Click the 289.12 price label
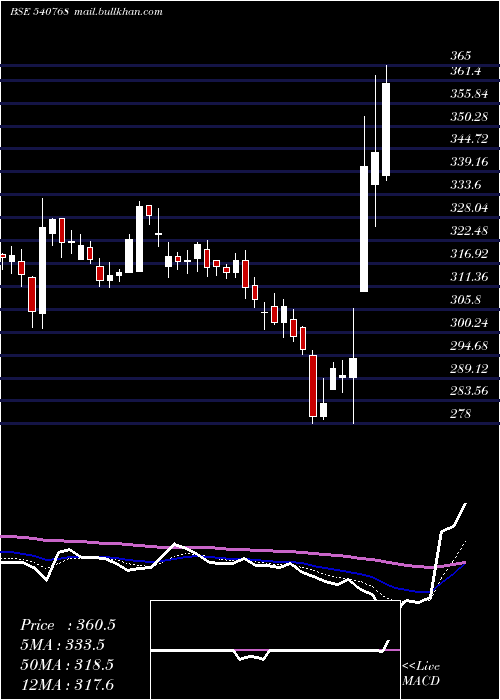This screenshot has height=700, width=500. [x=469, y=369]
